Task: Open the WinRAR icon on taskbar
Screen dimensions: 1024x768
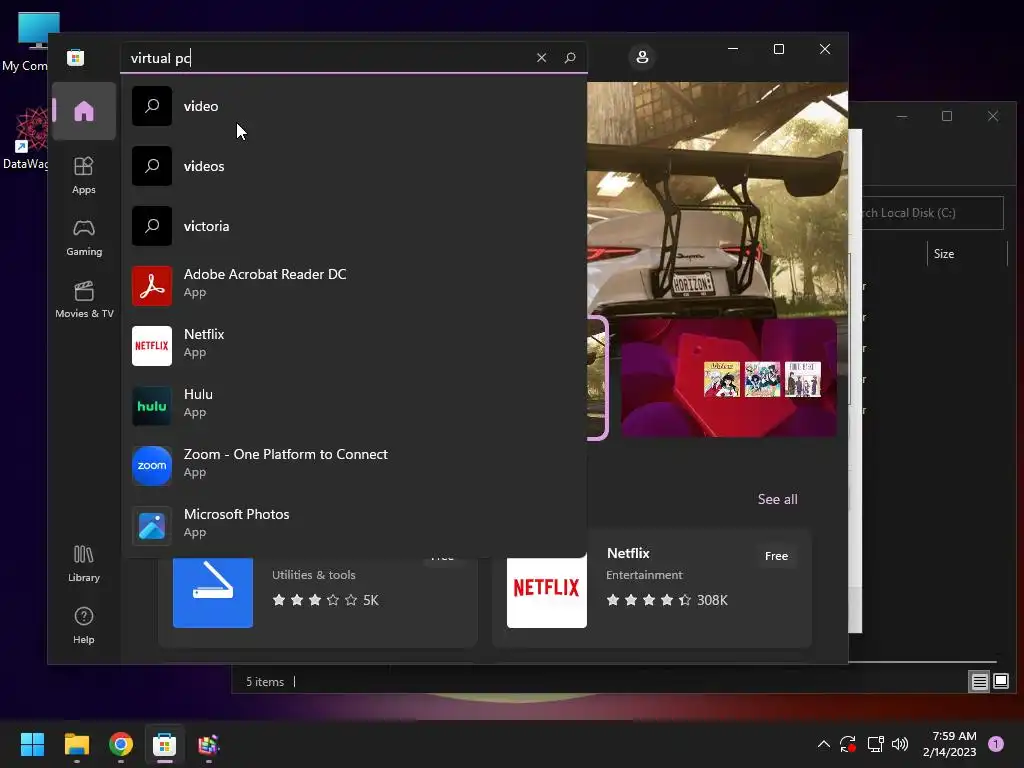Action: [x=208, y=744]
